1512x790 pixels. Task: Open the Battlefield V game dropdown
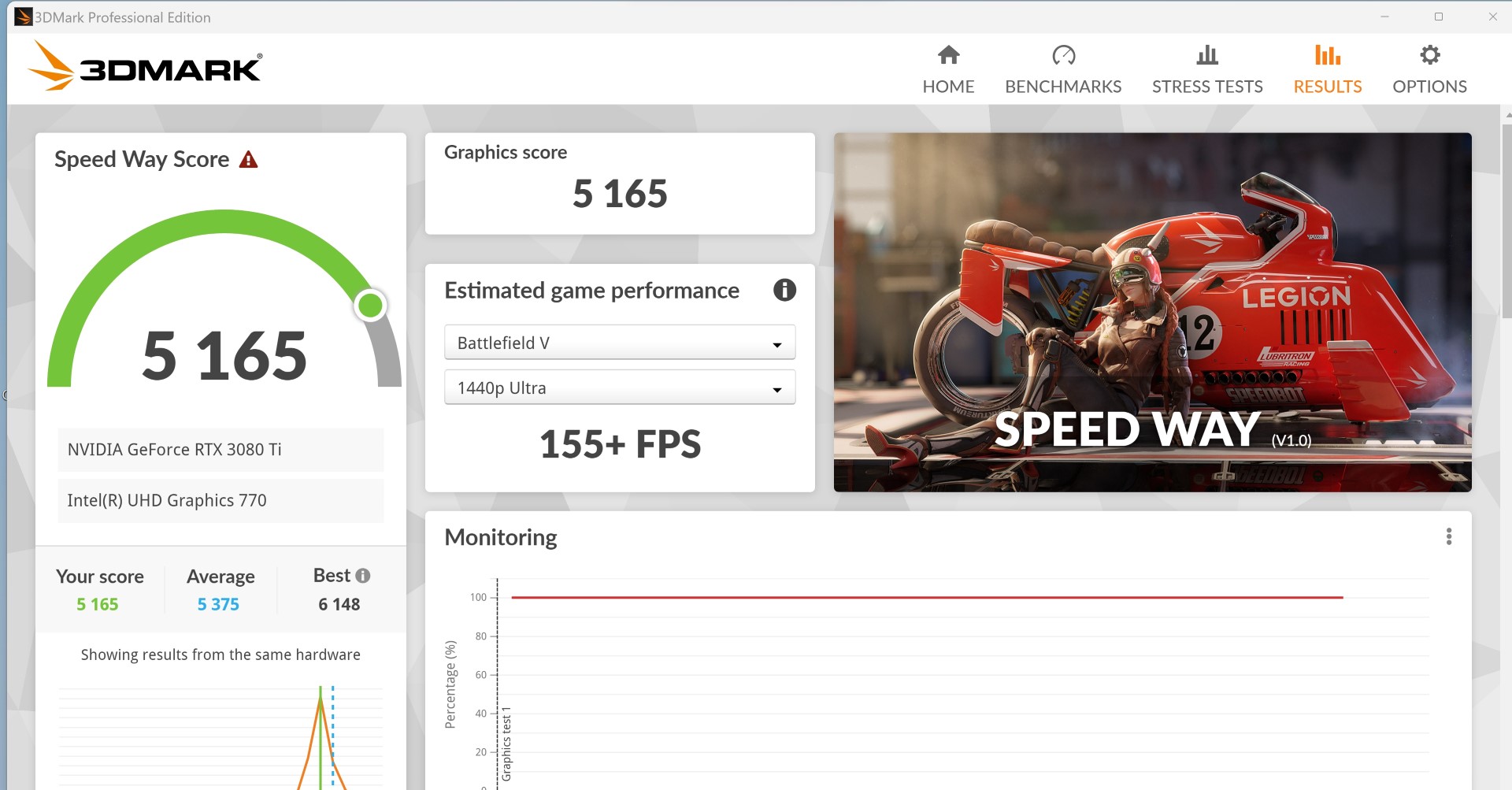[x=620, y=343]
